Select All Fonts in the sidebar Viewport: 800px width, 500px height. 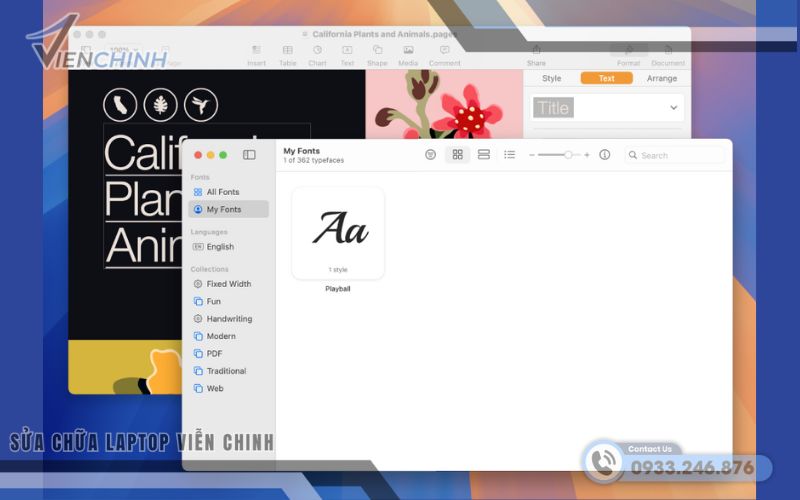click(229, 192)
